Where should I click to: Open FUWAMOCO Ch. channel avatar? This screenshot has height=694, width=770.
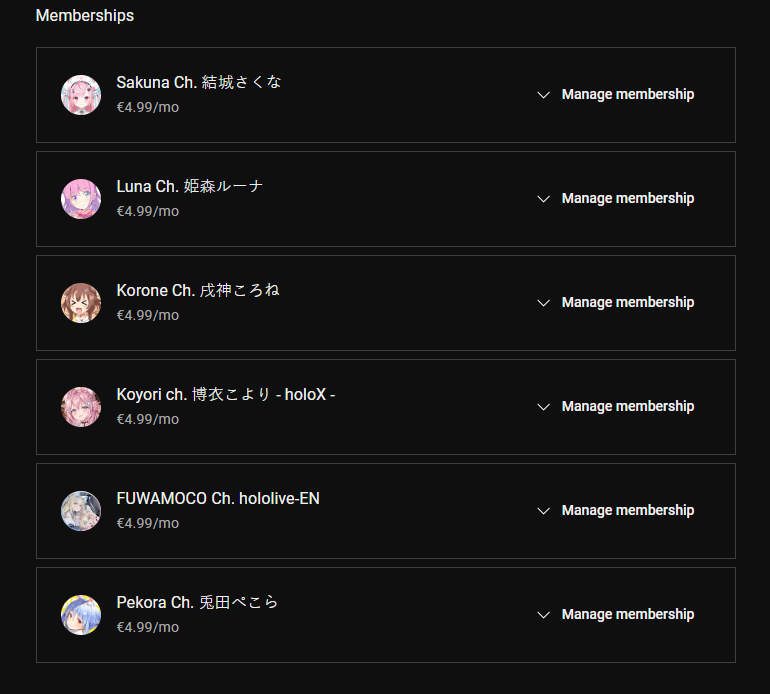tap(81, 511)
